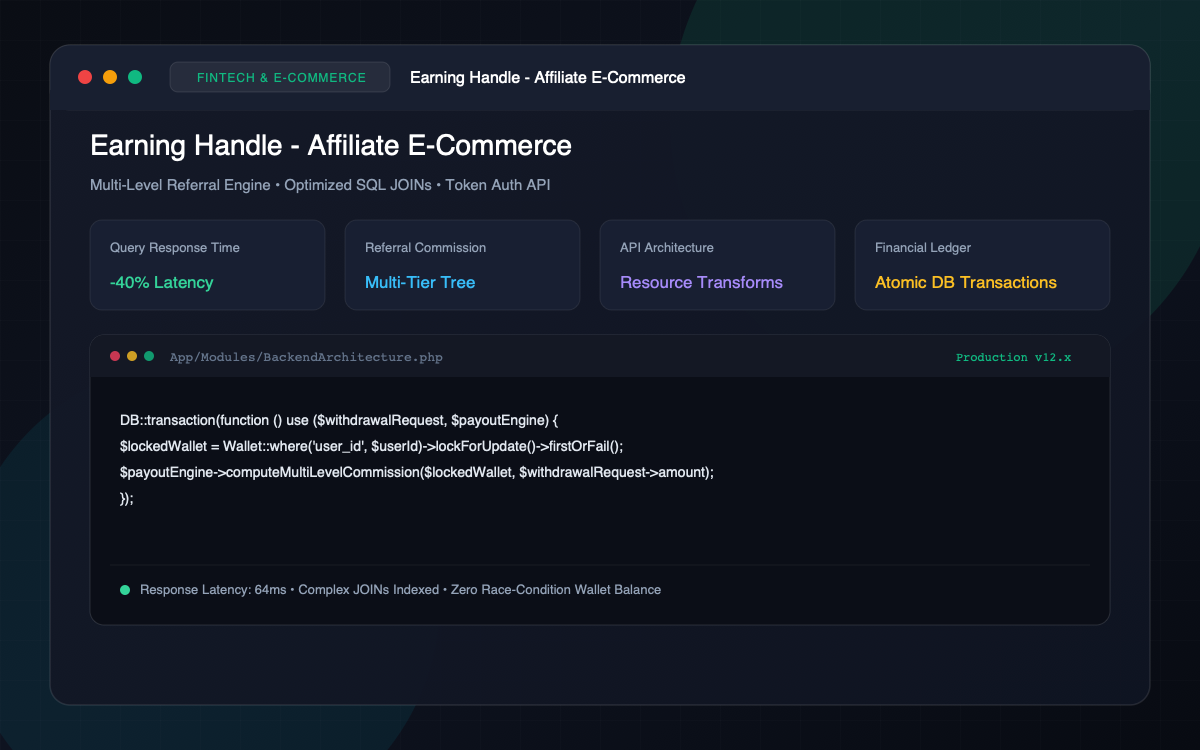Select the Financial Ledger label
1200x750 pixels.
coord(923,247)
